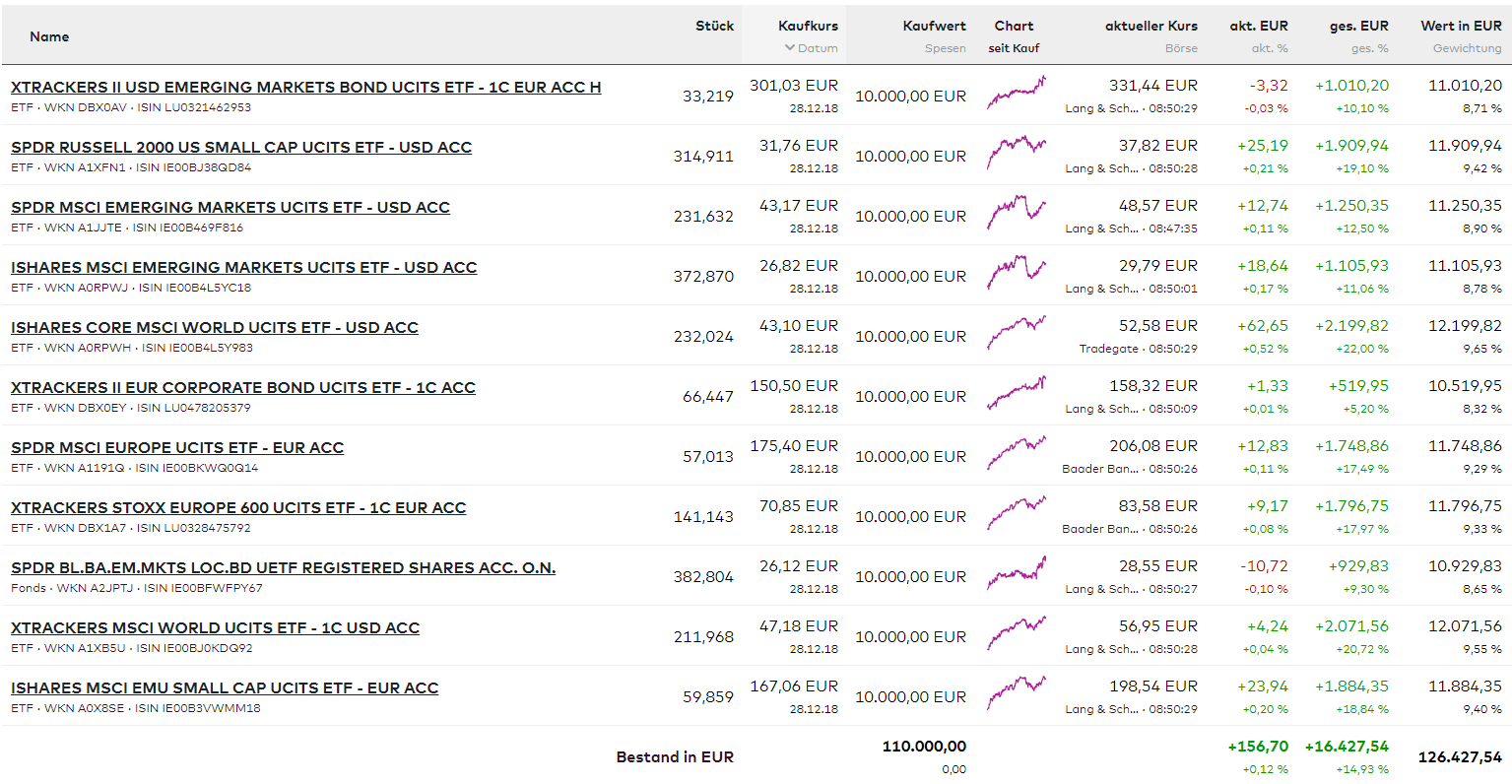
Task: Sort by the ges. EUR column header
Action: click(x=1358, y=26)
